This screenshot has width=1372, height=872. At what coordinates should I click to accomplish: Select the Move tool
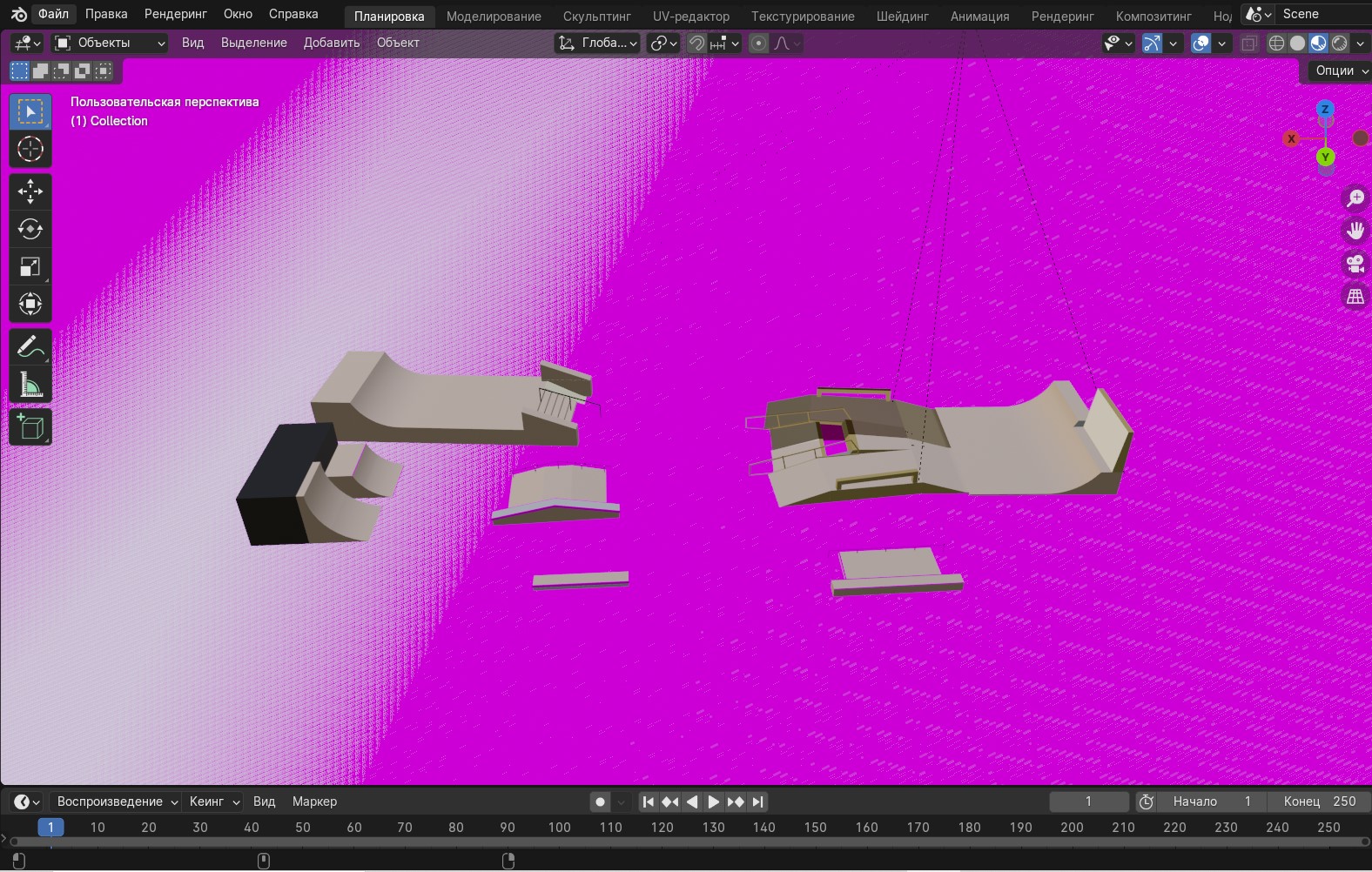30,191
